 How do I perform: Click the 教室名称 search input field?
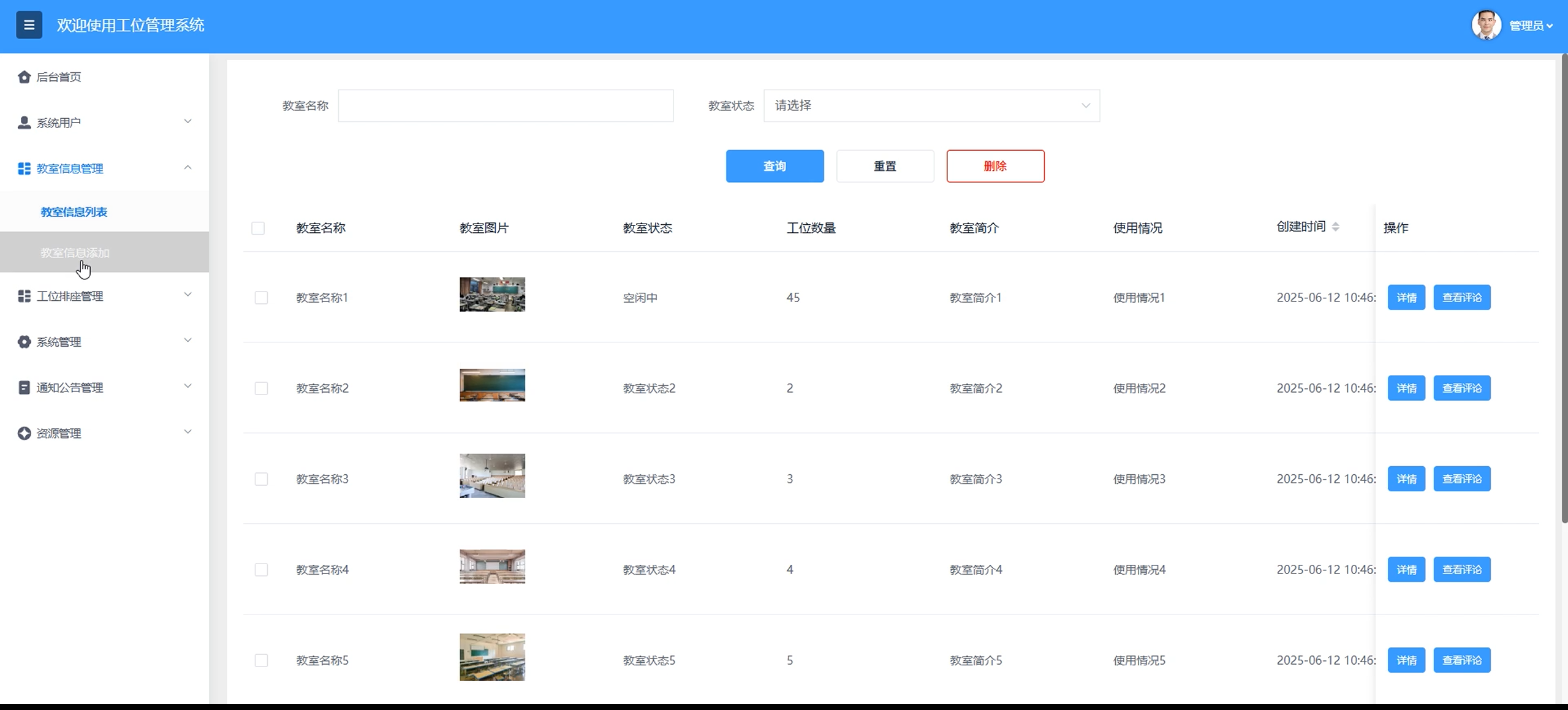point(506,105)
